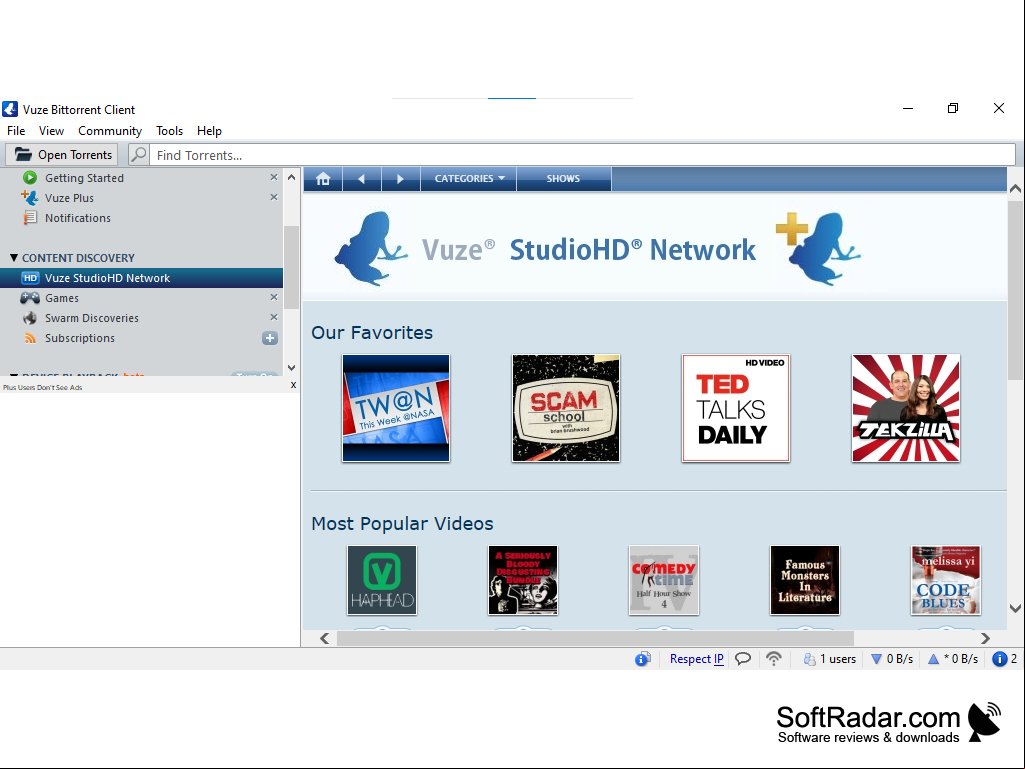
Task: Open the Notifications sidebar entry
Action: click(x=77, y=218)
